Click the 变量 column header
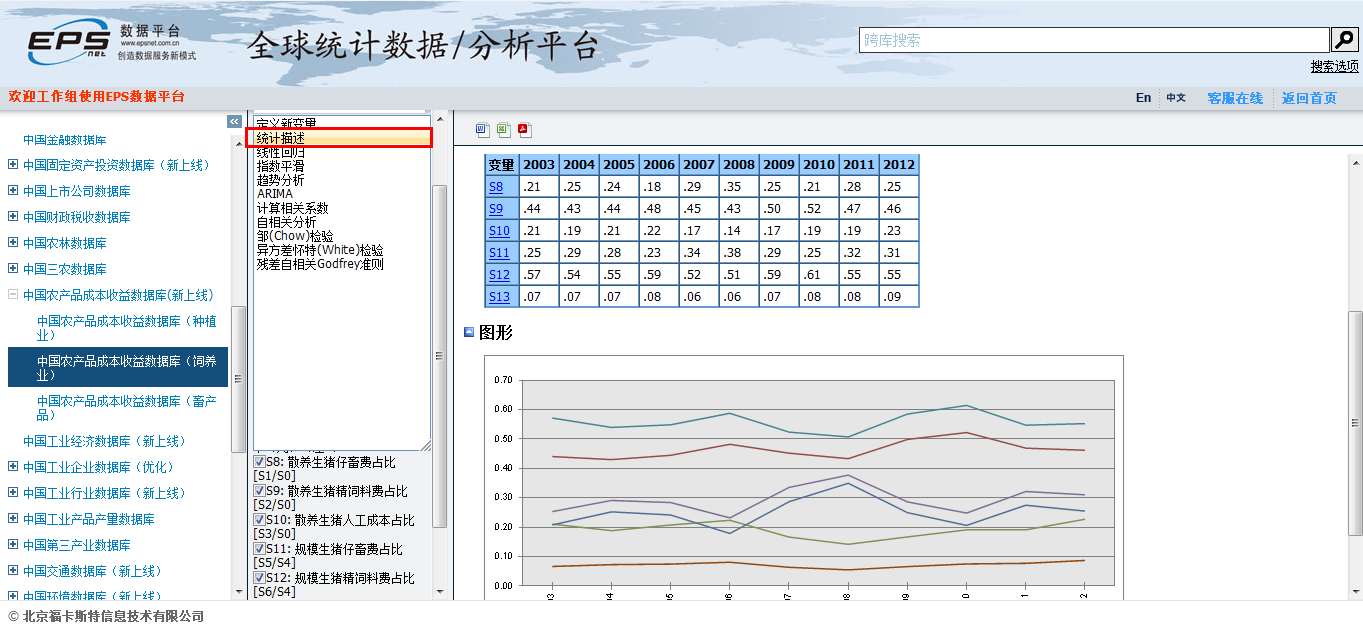 pos(502,165)
